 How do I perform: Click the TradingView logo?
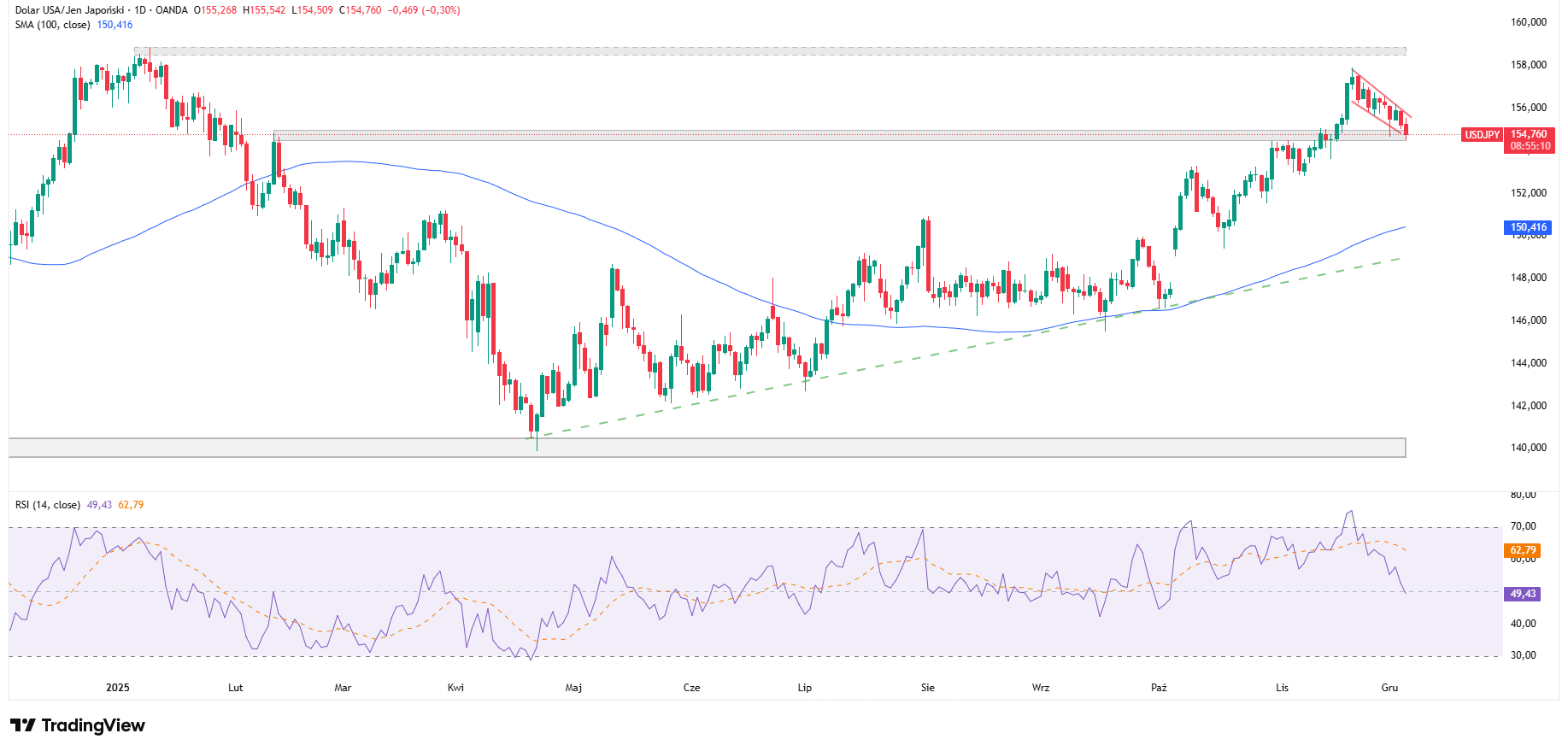(x=78, y=725)
